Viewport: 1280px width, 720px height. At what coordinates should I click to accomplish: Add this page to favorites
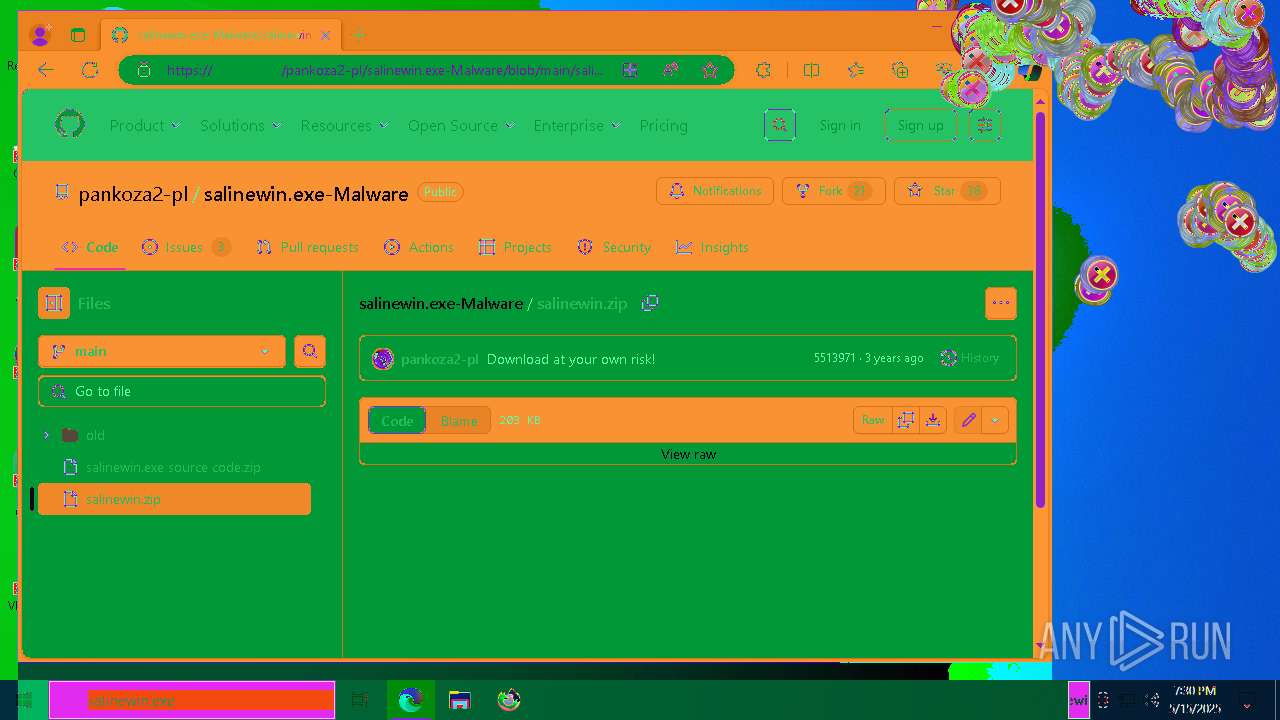(x=710, y=70)
